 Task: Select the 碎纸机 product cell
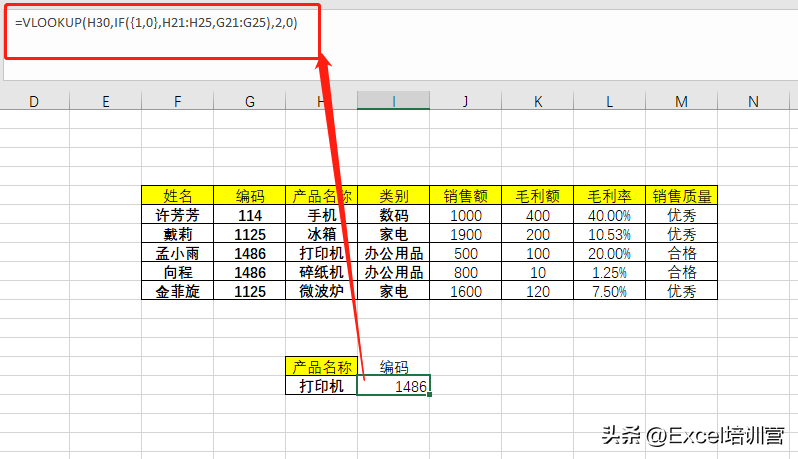pos(322,272)
